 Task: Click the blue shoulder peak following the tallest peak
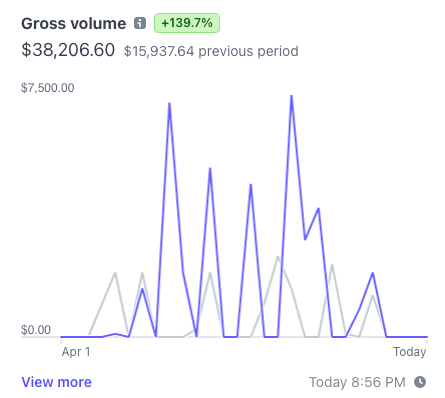[319, 209]
